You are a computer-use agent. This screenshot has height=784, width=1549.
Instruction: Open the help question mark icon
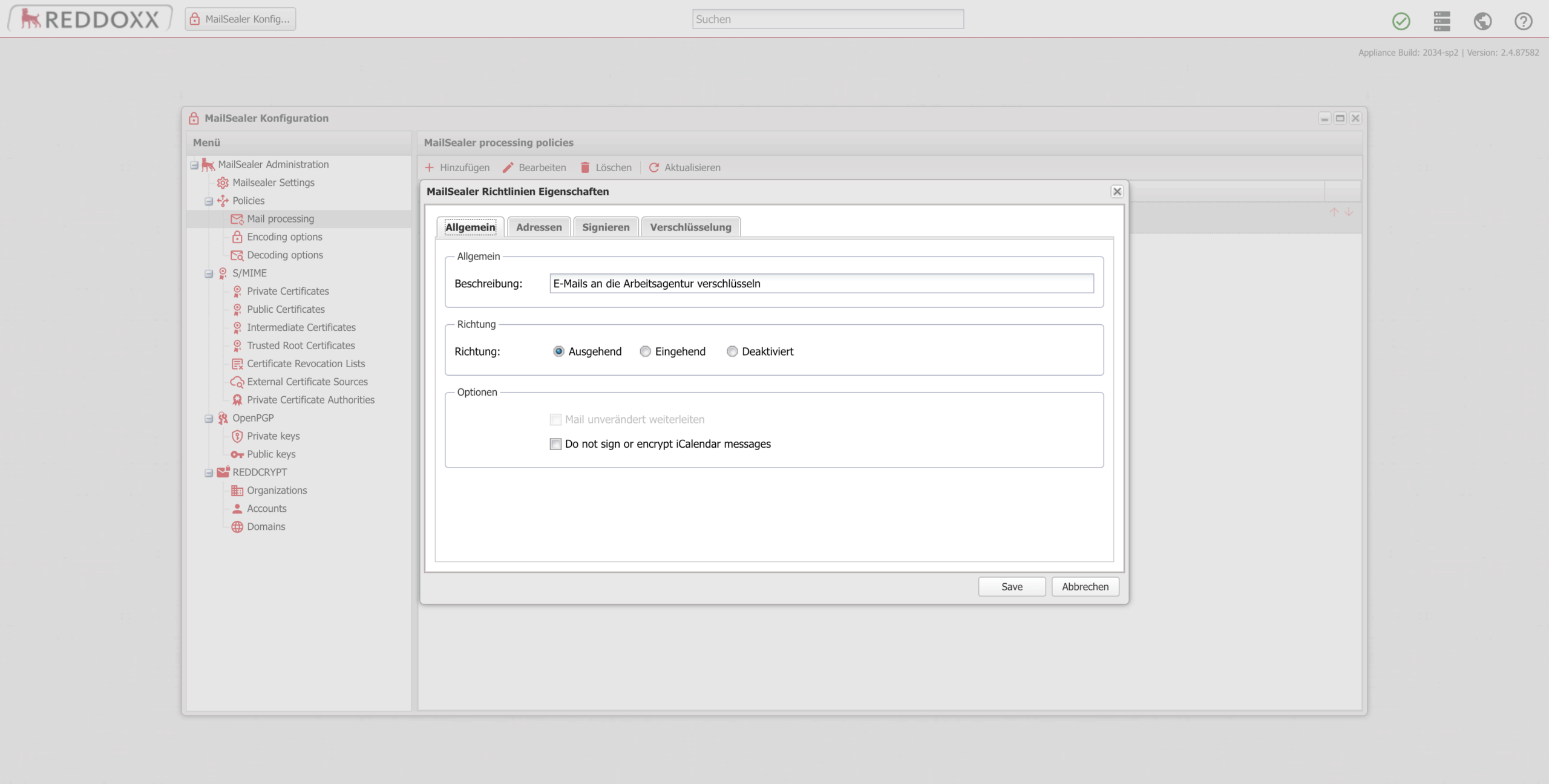coord(1523,21)
